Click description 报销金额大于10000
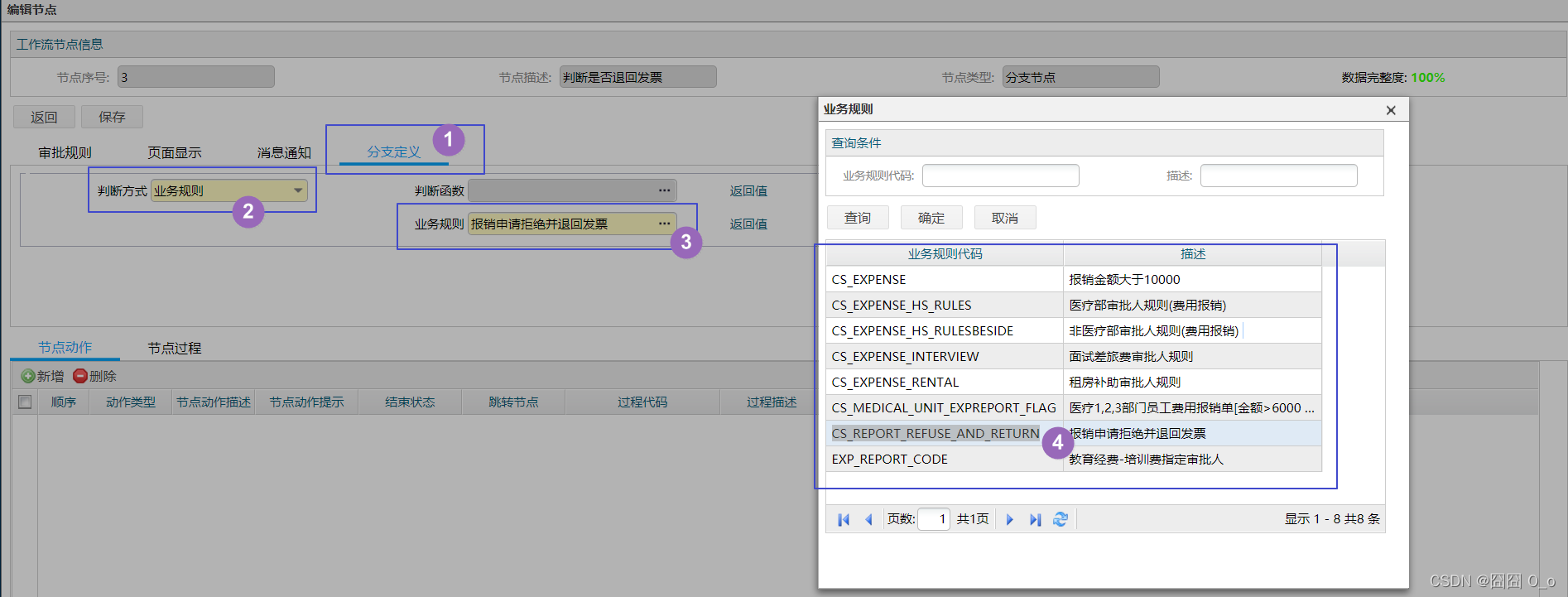 tap(1124, 279)
